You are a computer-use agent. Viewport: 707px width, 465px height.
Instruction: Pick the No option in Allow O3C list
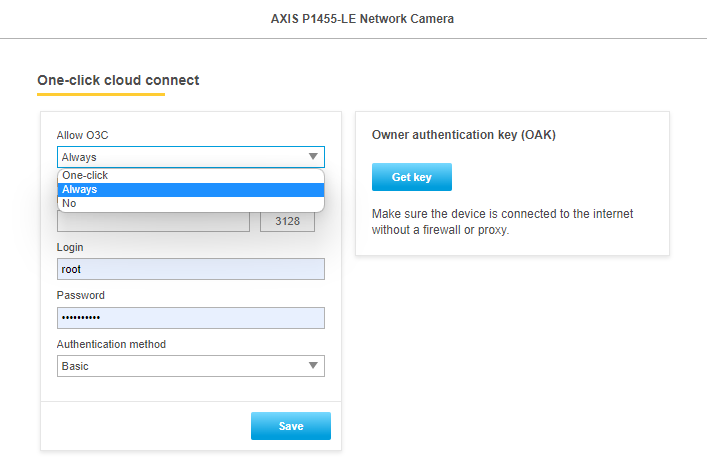[191, 203]
